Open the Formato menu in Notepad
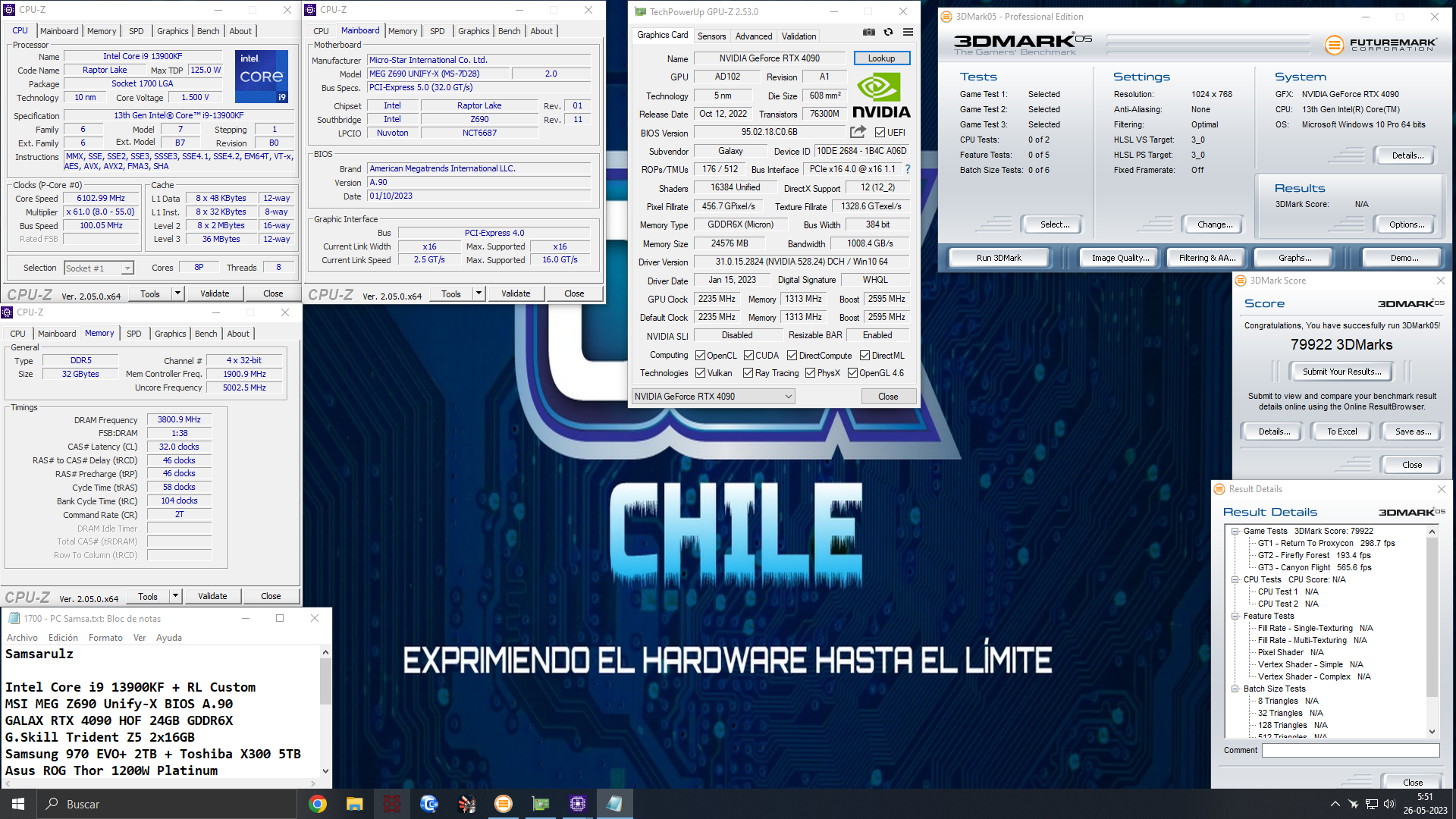Image resolution: width=1456 pixels, height=819 pixels. tap(105, 638)
